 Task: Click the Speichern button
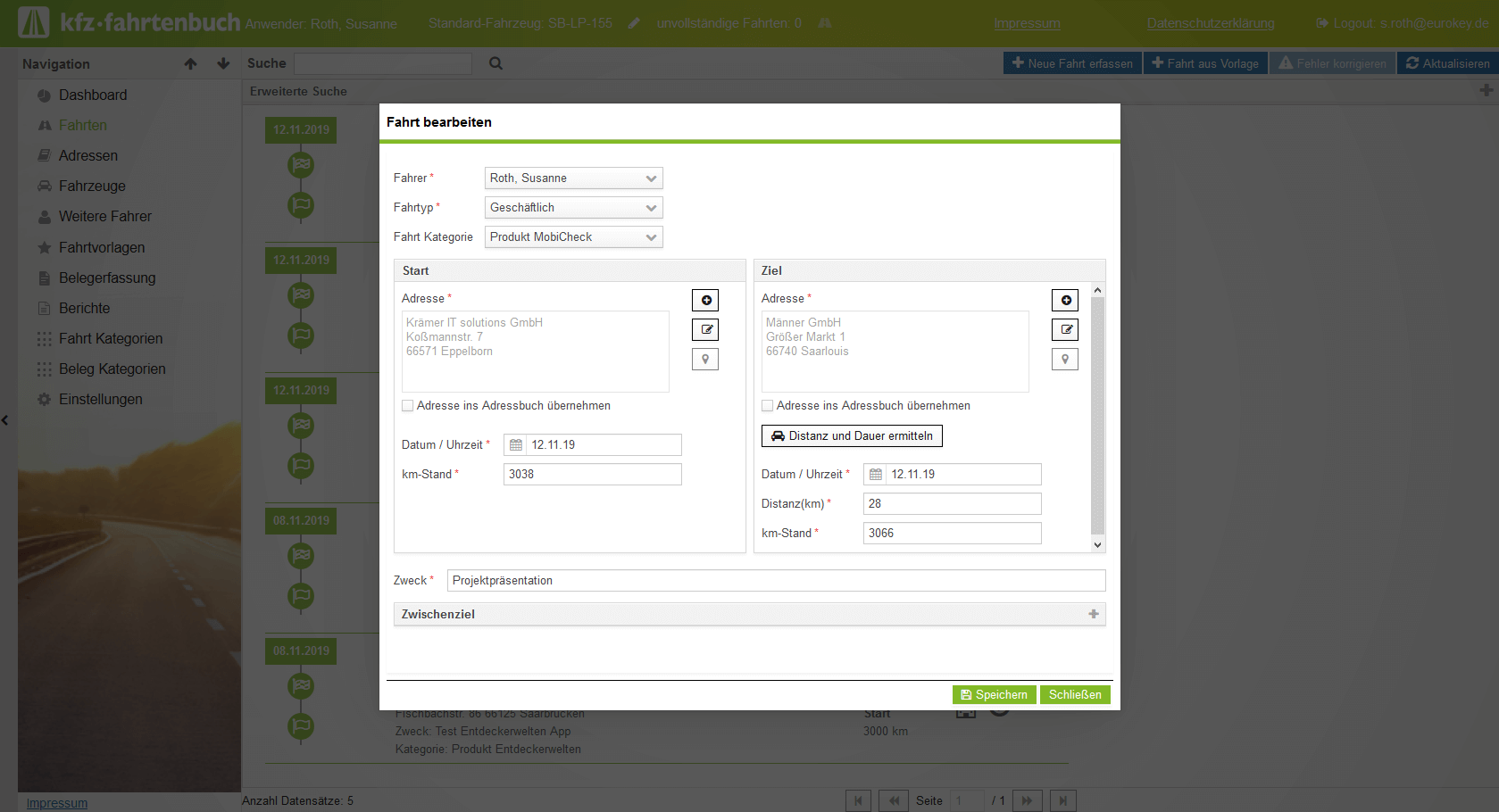[994, 694]
